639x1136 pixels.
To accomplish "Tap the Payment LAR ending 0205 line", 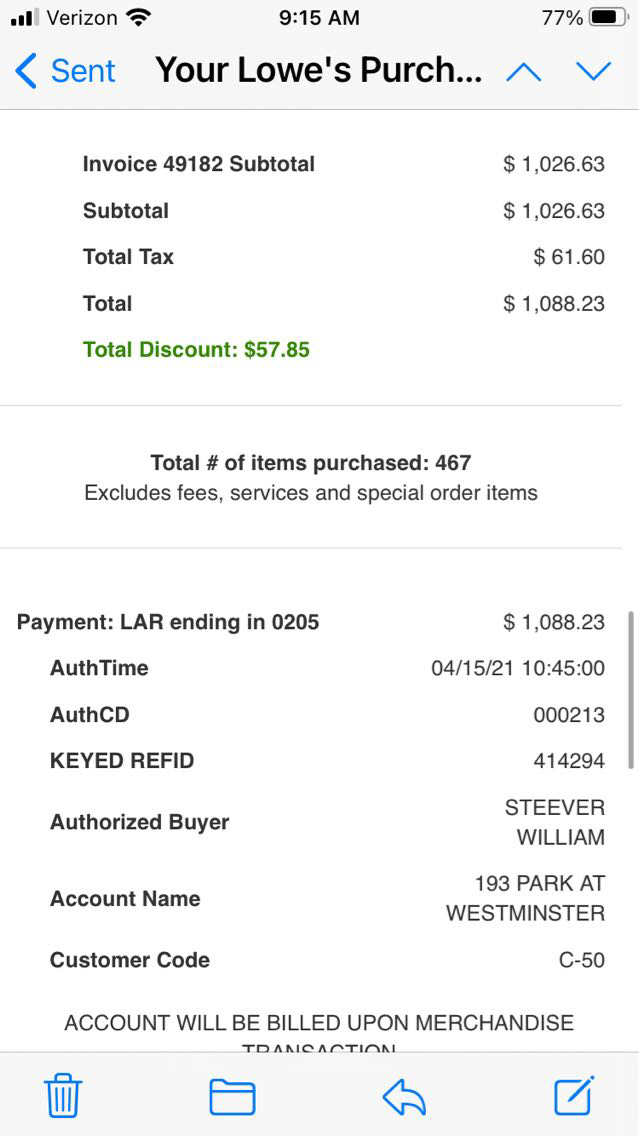I will [168, 622].
